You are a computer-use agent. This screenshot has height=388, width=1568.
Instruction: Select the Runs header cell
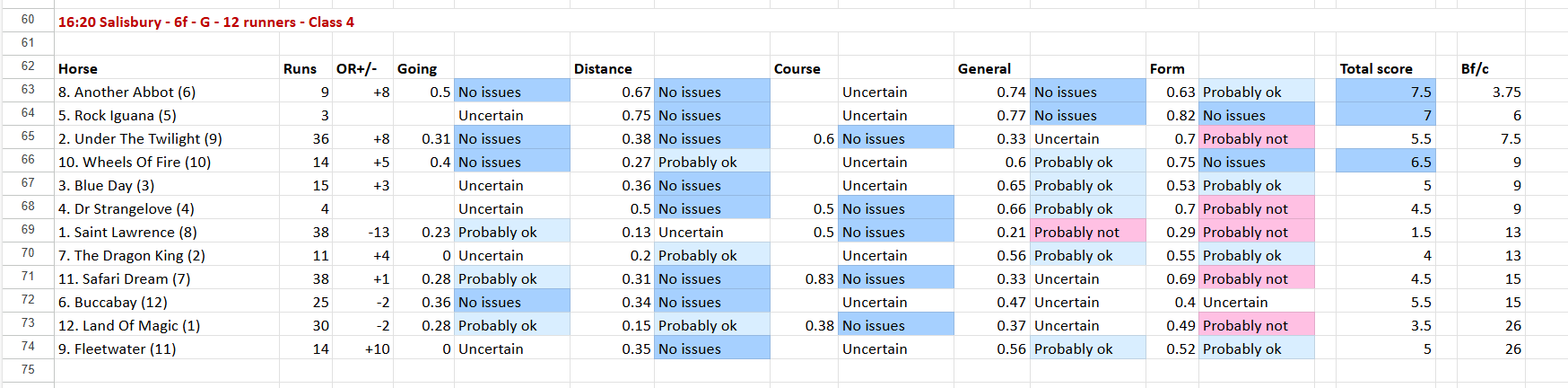(300, 68)
